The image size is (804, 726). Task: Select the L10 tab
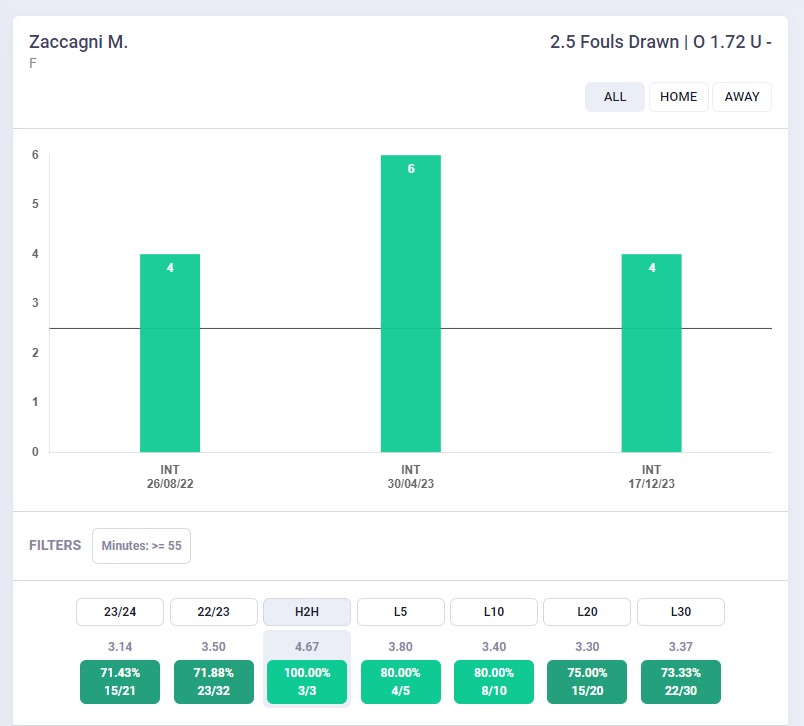tap(494, 612)
